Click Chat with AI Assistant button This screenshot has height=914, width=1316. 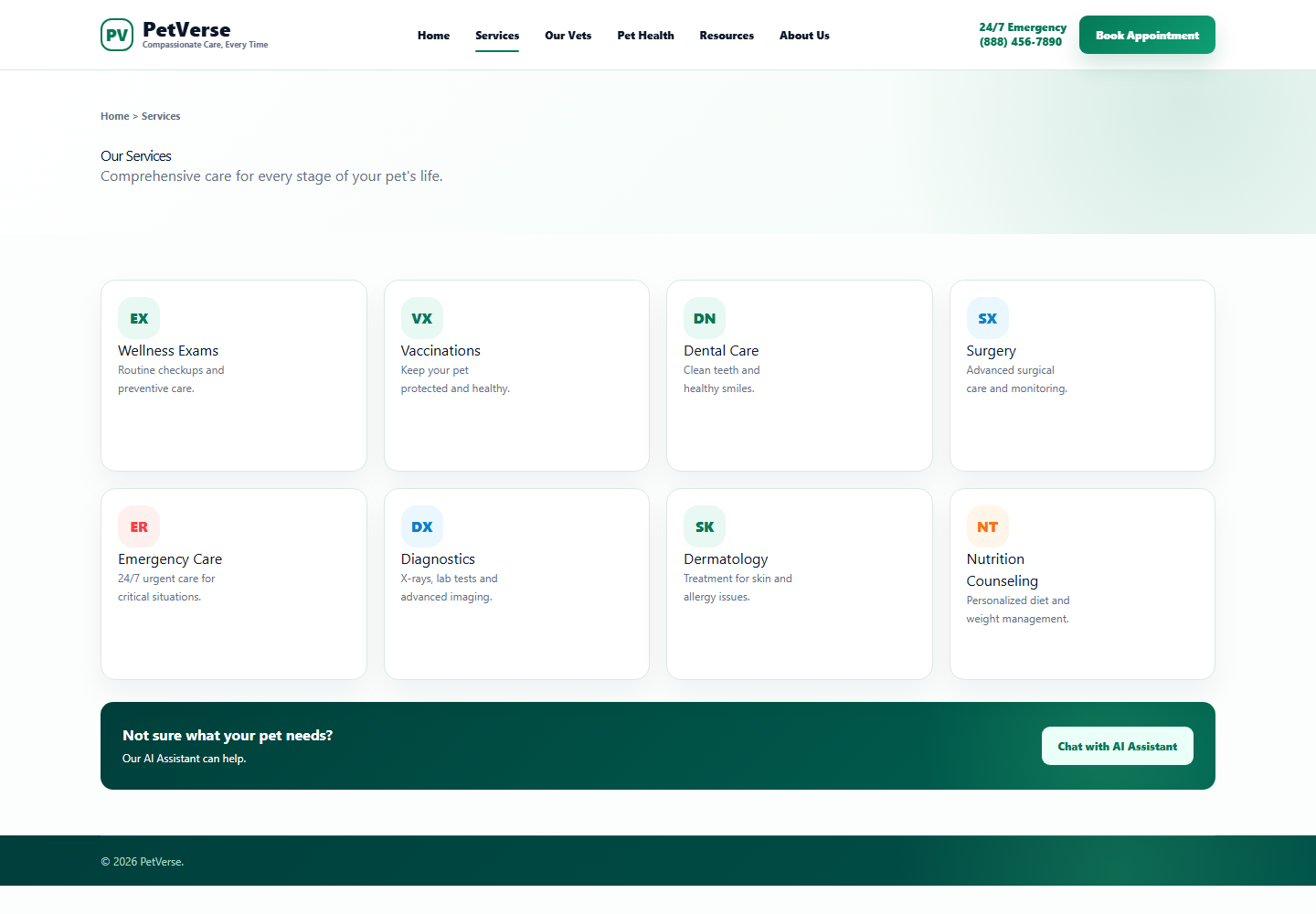point(1118,746)
